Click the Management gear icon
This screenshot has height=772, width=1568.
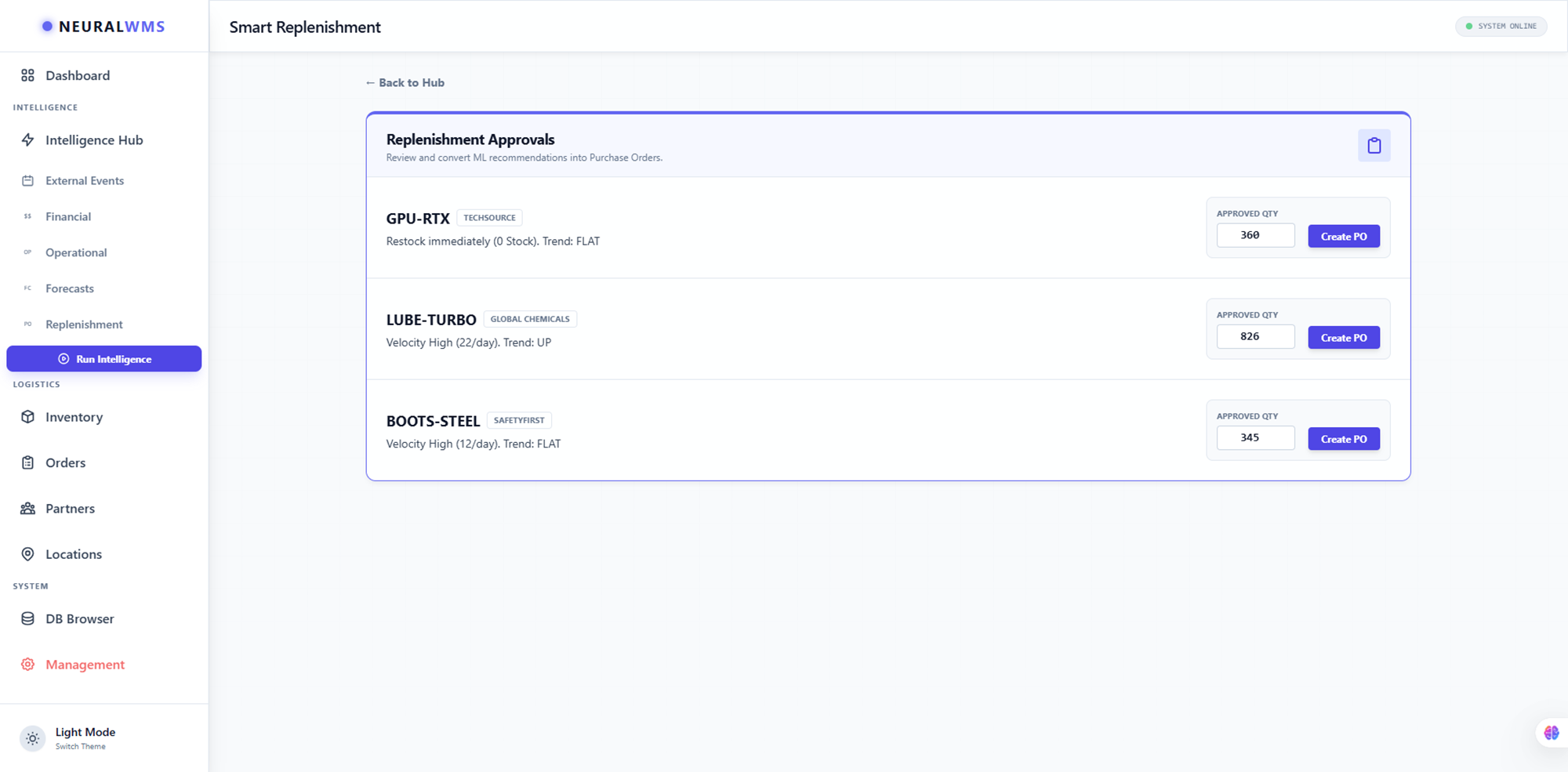click(x=27, y=665)
